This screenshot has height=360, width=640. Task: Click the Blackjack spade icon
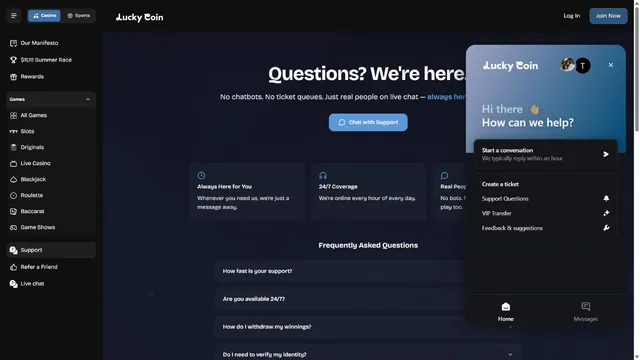click(x=13, y=180)
